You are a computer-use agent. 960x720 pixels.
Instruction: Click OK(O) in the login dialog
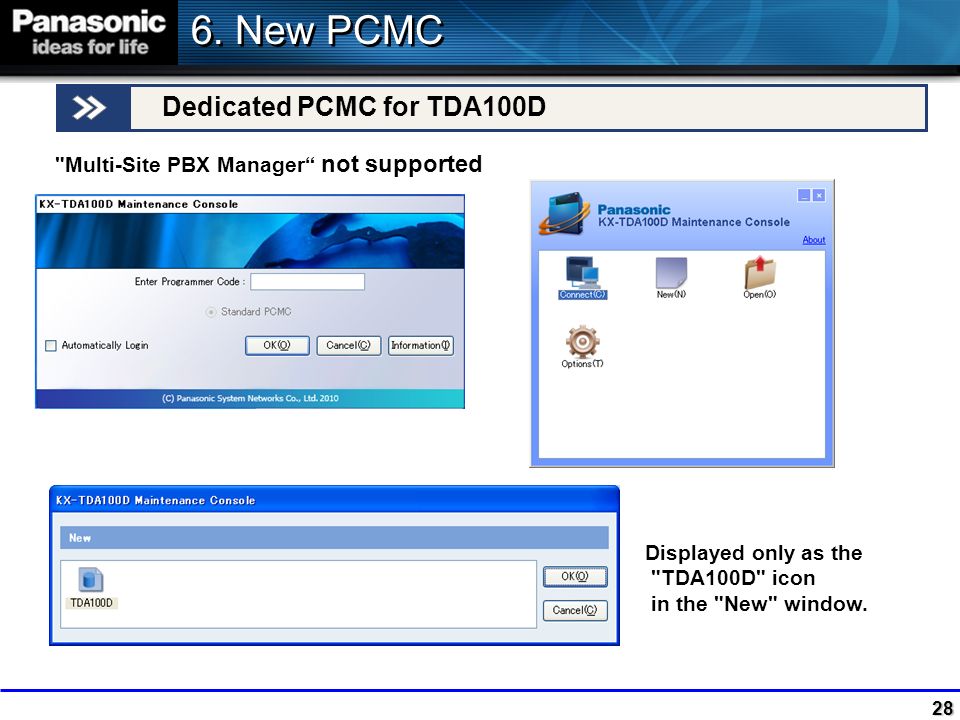tap(277, 345)
